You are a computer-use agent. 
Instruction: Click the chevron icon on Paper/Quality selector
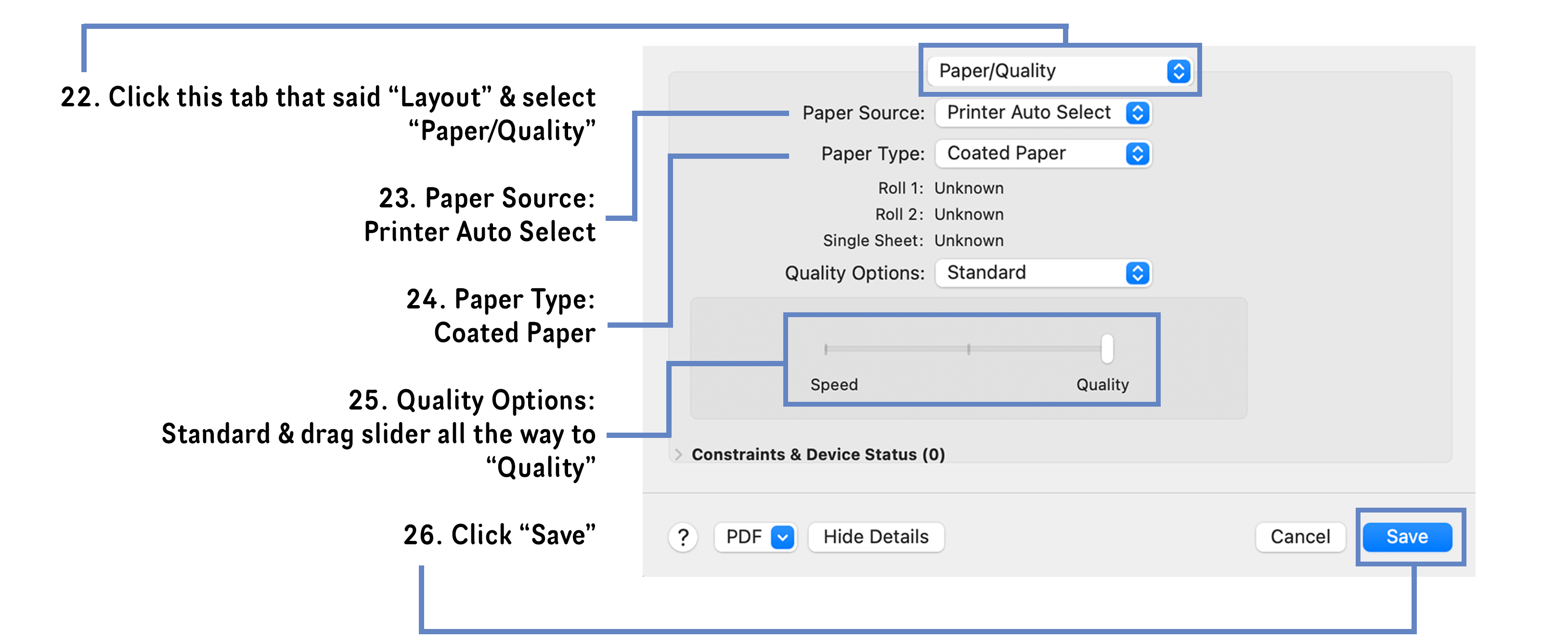point(1179,71)
